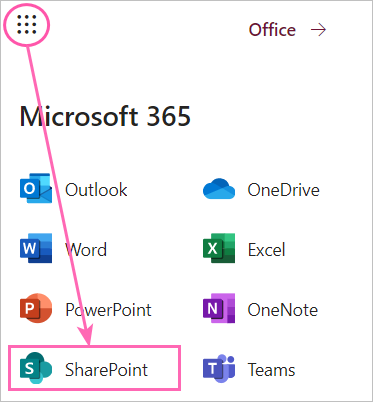Open OneNote via its purple N icon
Screen dimensions: 373x402
[x=219, y=308]
